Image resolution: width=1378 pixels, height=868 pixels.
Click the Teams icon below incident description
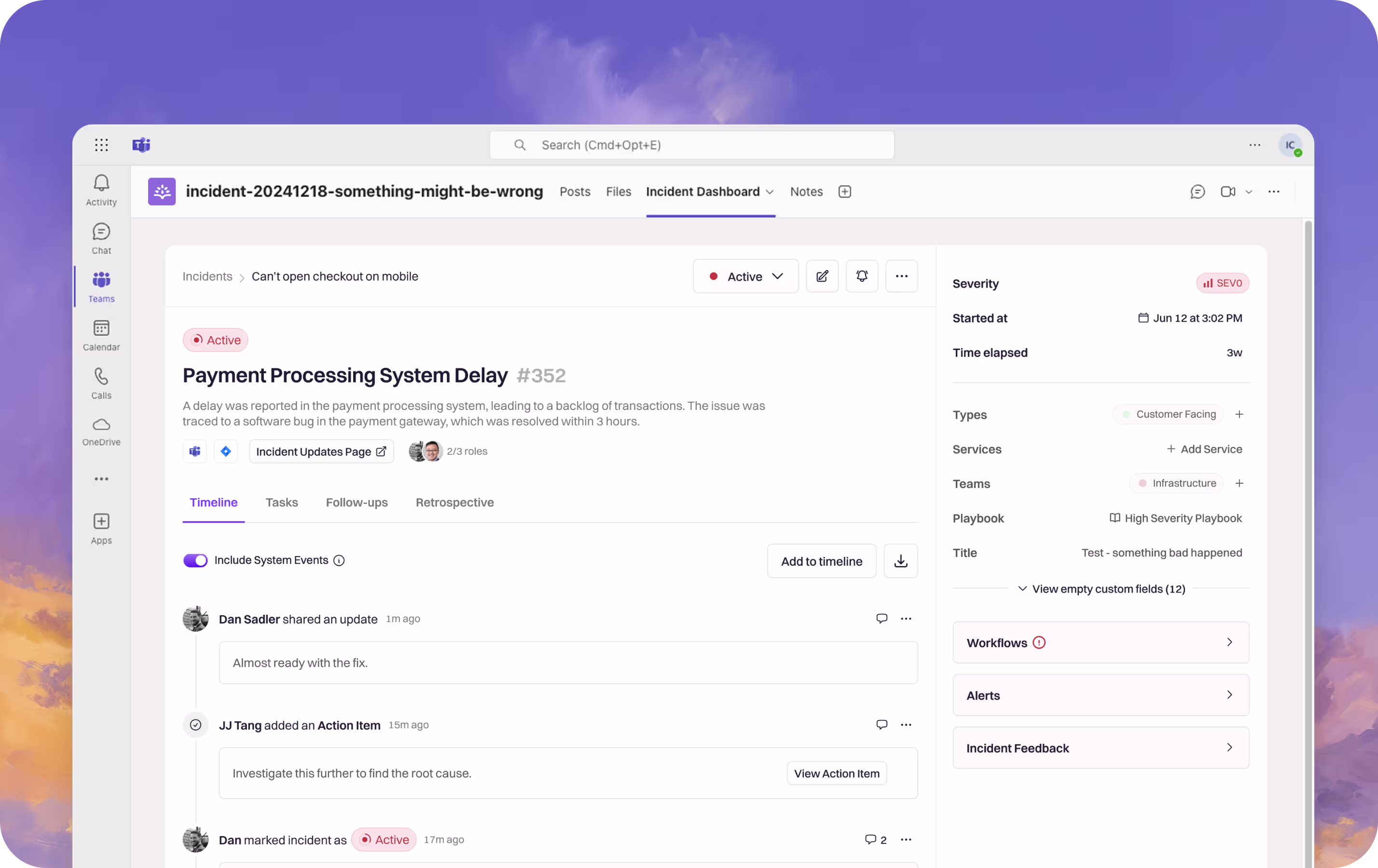click(x=195, y=452)
